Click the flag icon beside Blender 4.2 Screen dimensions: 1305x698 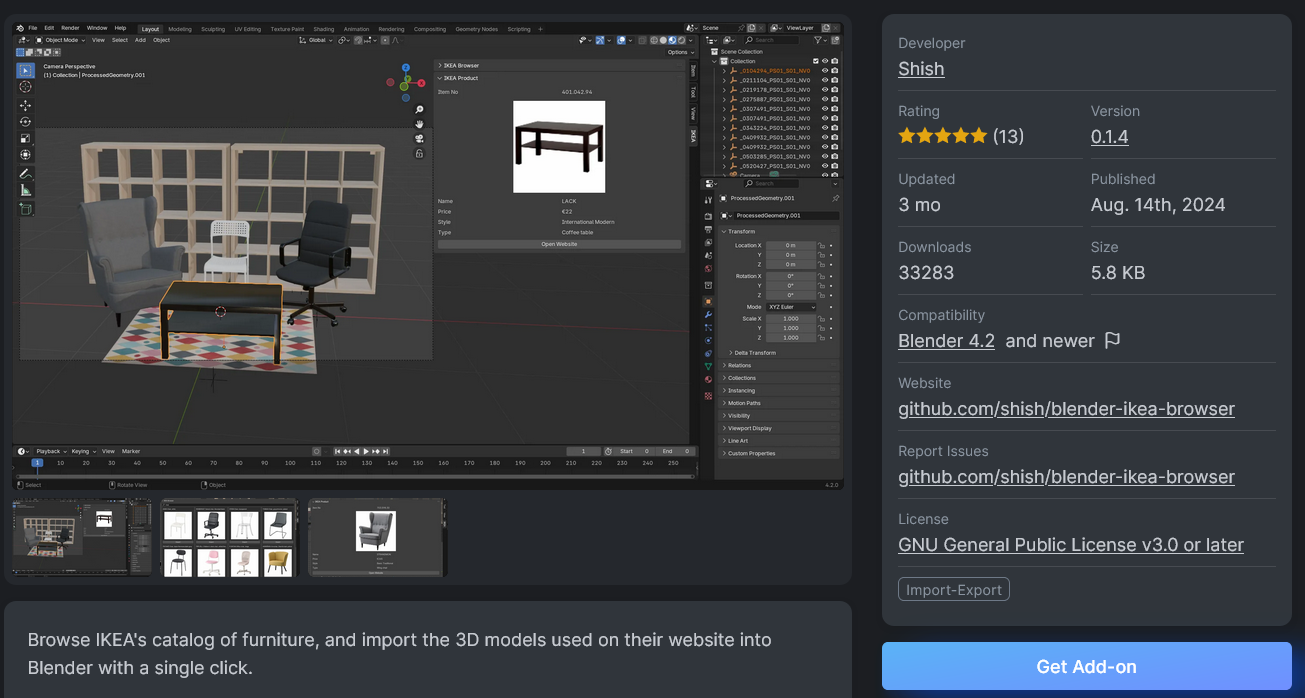[x=1112, y=341]
